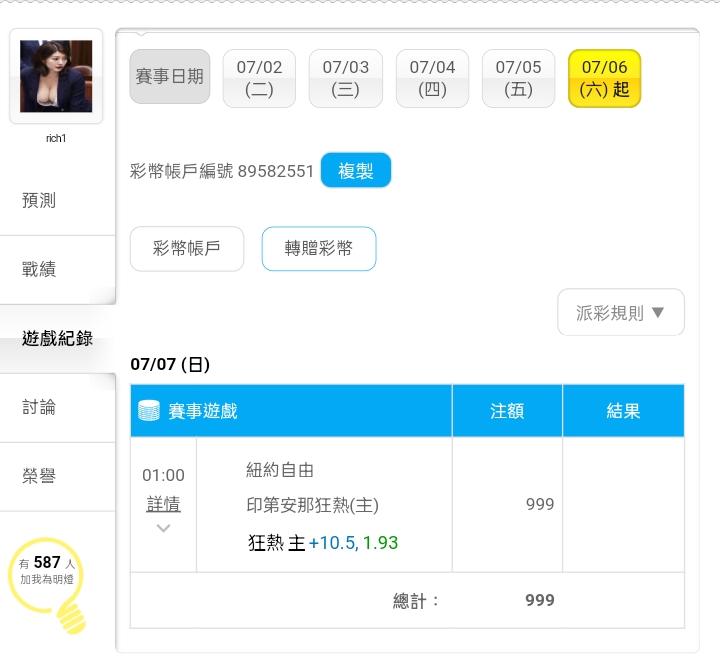Expand the 派彩規則 dropdown

coord(621,312)
